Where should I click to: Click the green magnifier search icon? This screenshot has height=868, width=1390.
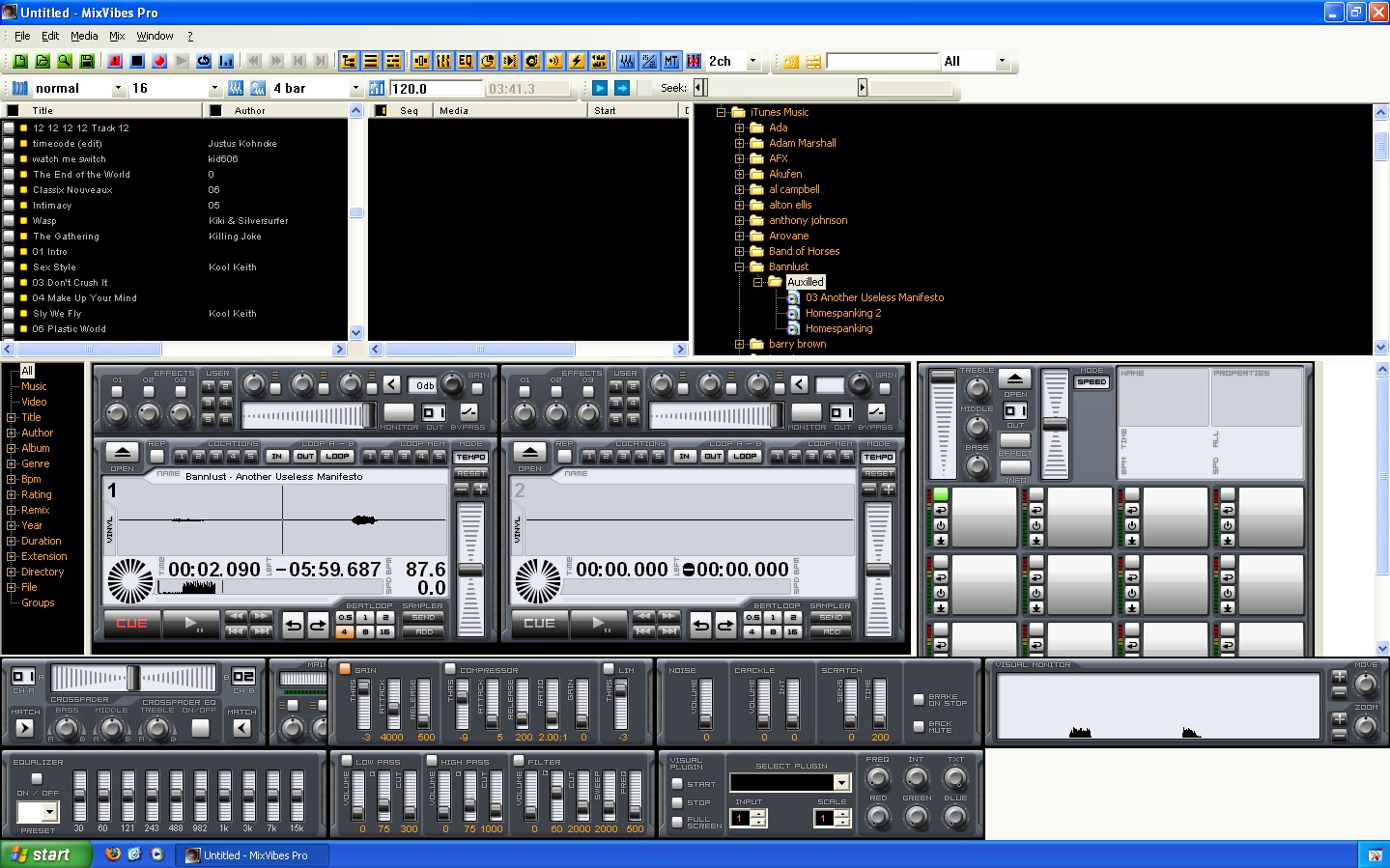pyautogui.click(x=65, y=61)
